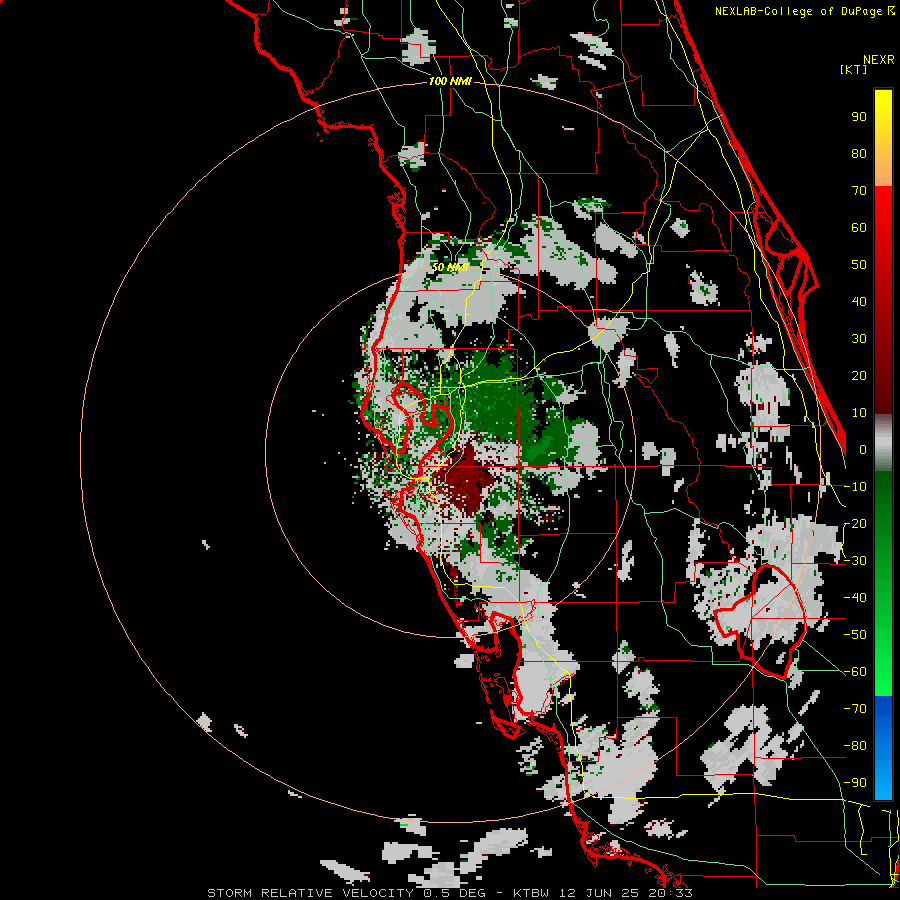Select the 50 NMI range ring label
The height and width of the screenshot is (900, 900).
coord(450,267)
